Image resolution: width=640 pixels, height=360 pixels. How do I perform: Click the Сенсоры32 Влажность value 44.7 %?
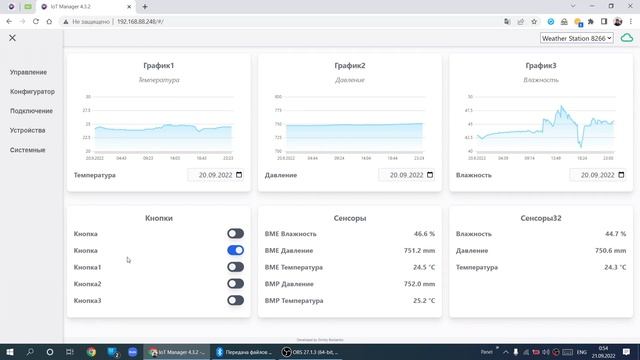616,233
